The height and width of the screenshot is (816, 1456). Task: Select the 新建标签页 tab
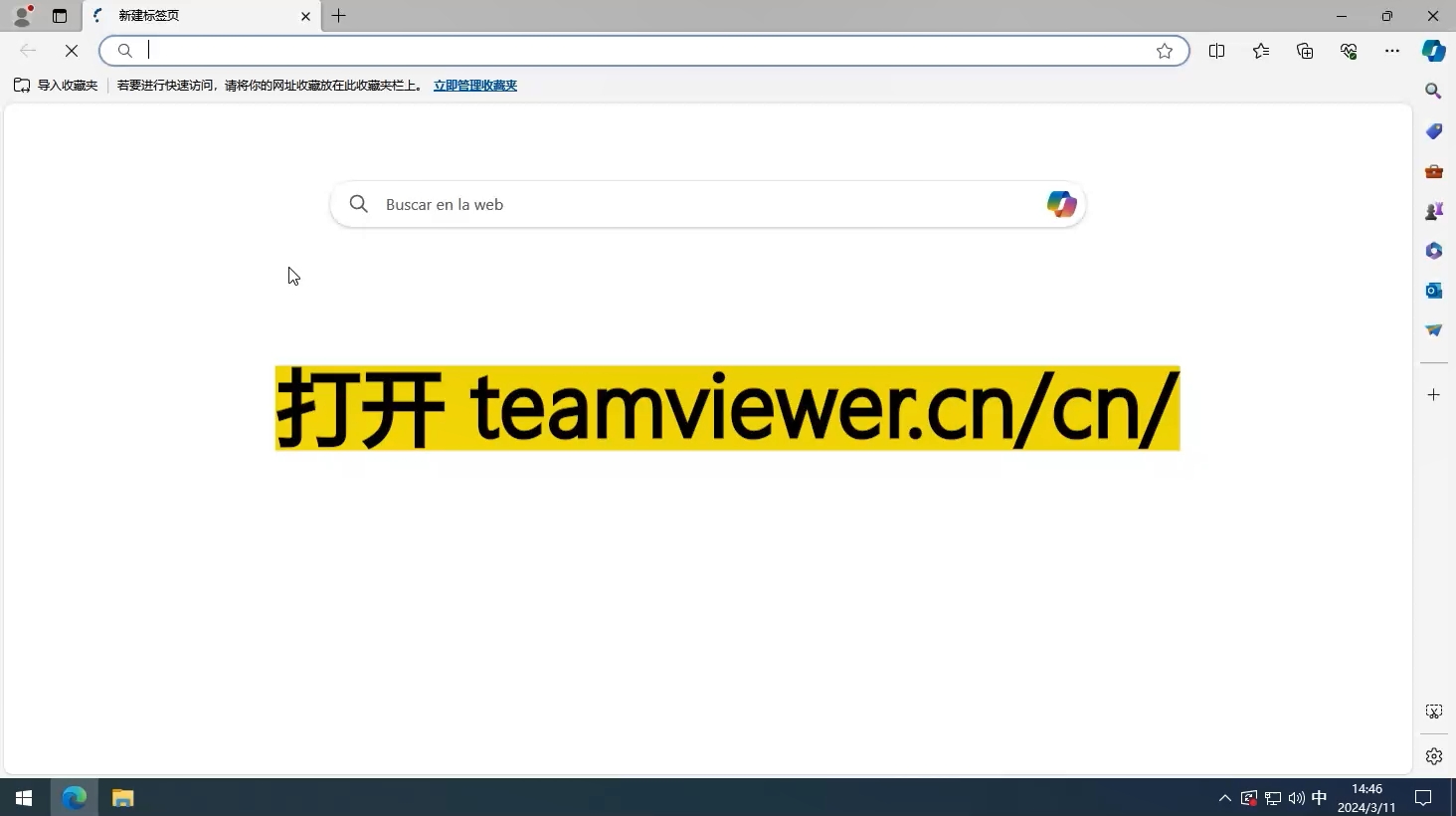203,16
